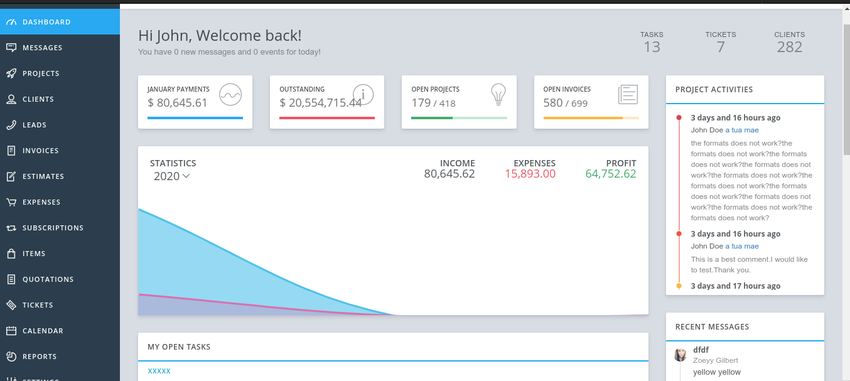Click the Tasks counter showing 13
Image resolution: width=850 pixels, height=381 pixels.
(652, 42)
